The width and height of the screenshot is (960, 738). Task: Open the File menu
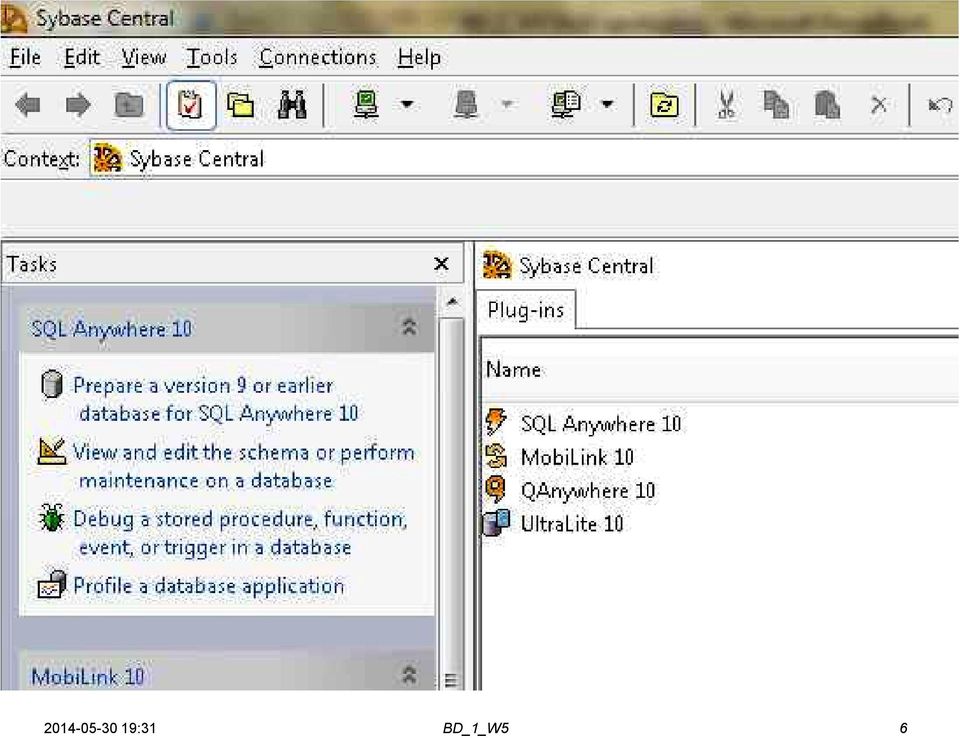pos(25,58)
